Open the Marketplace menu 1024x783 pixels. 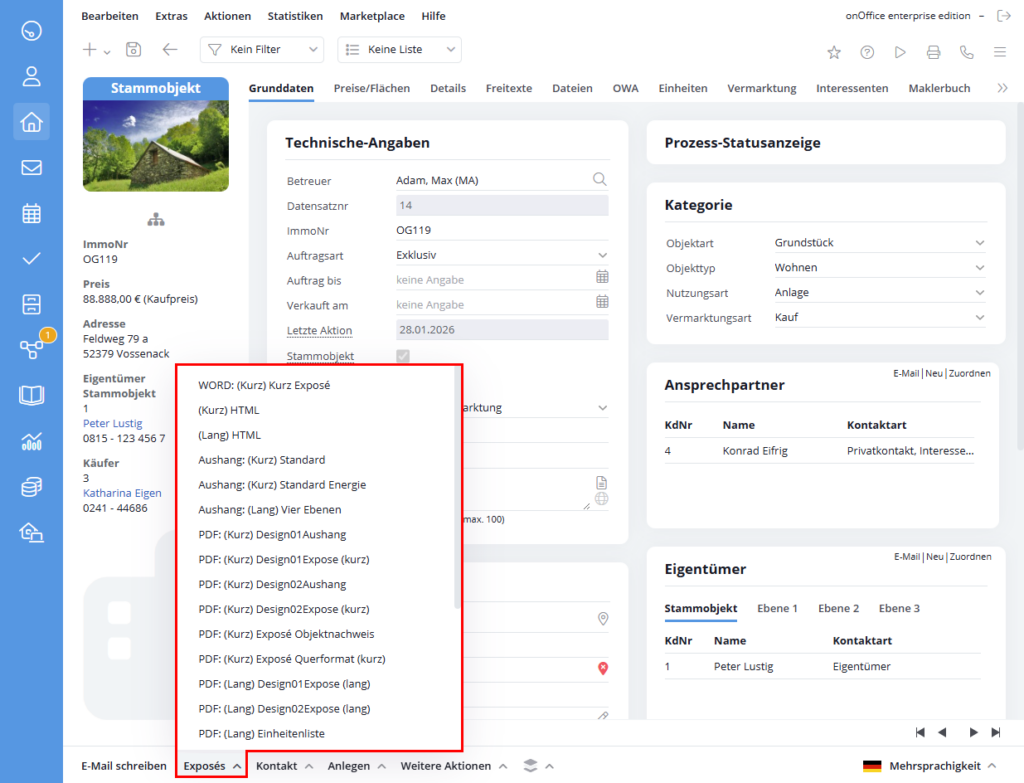pos(372,16)
